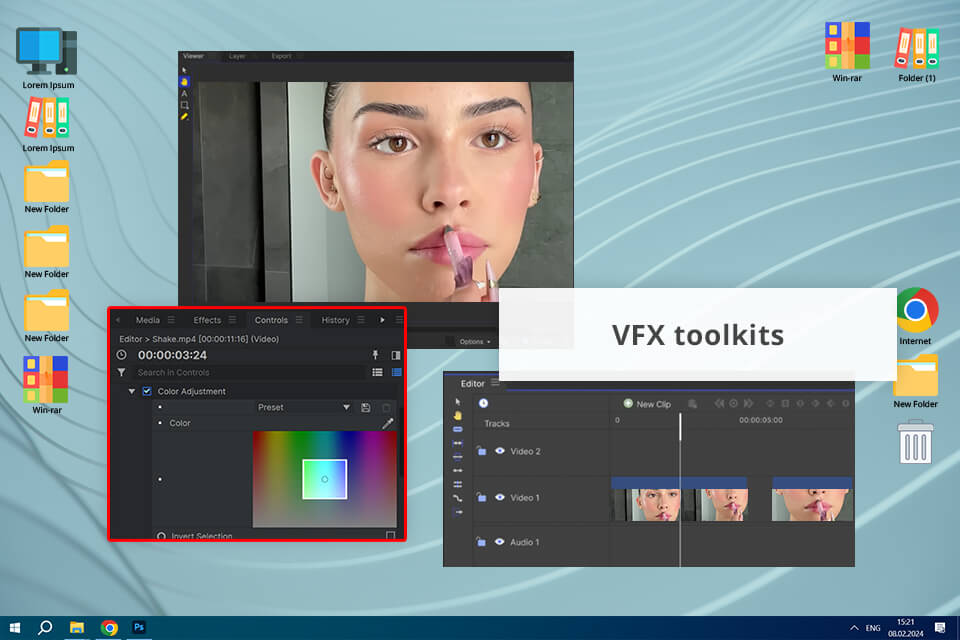Select the yellow pencil tool in Viewer

pos(184,116)
